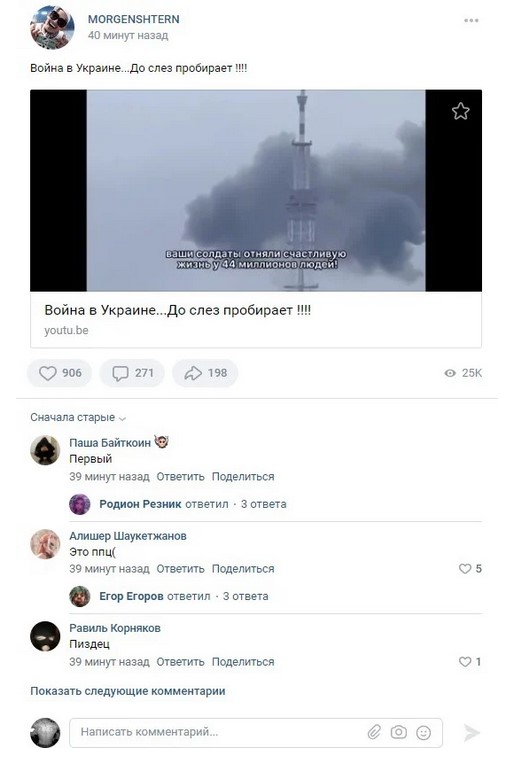
Task: Expand the 3 replies under Егор Егоров
Action: click(x=246, y=596)
